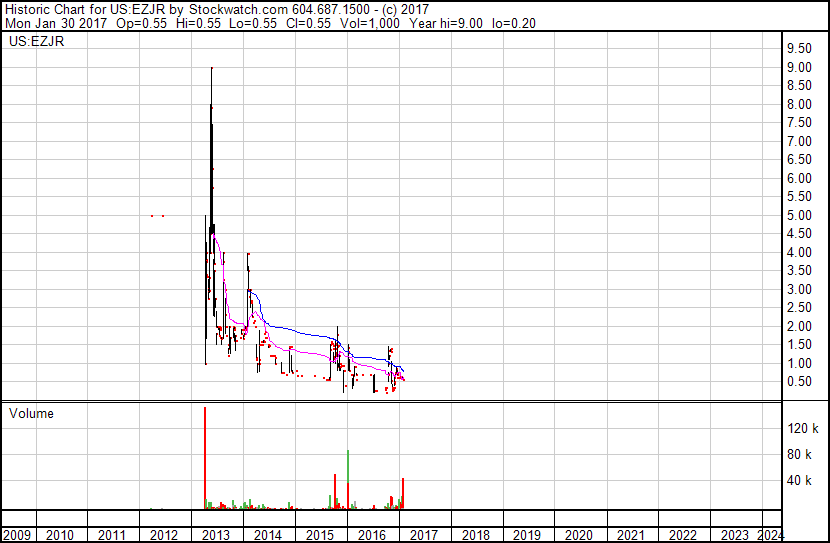Select the 2014 year label on axis

coord(268,535)
